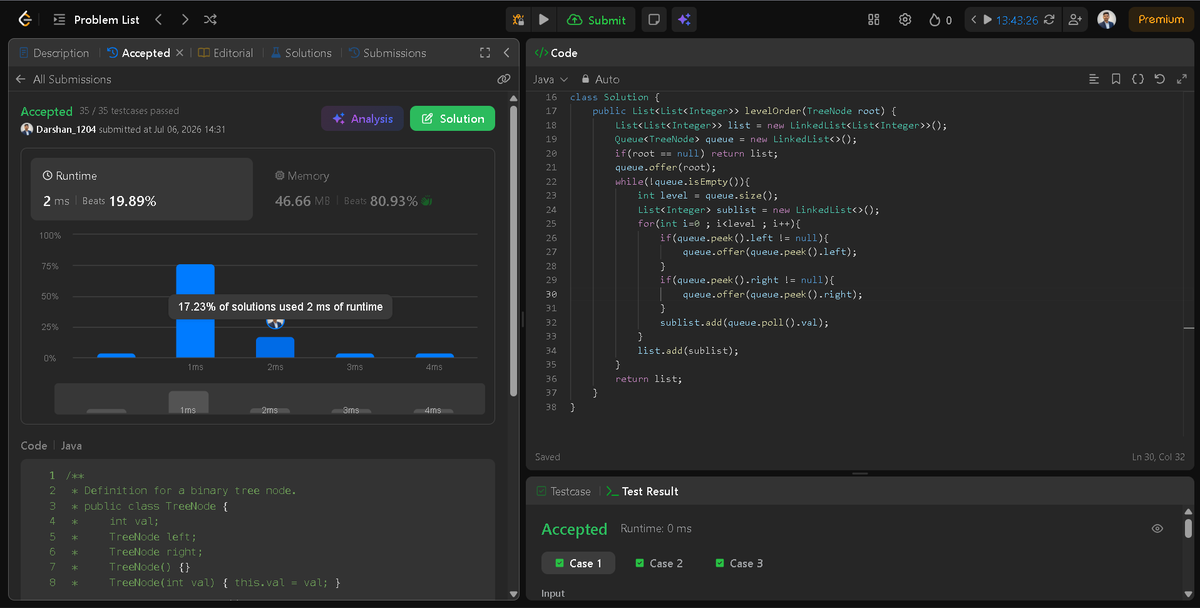Go back with All Submissions arrow
The height and width of the screenshot is (608, 1200).
coord(21,79)
